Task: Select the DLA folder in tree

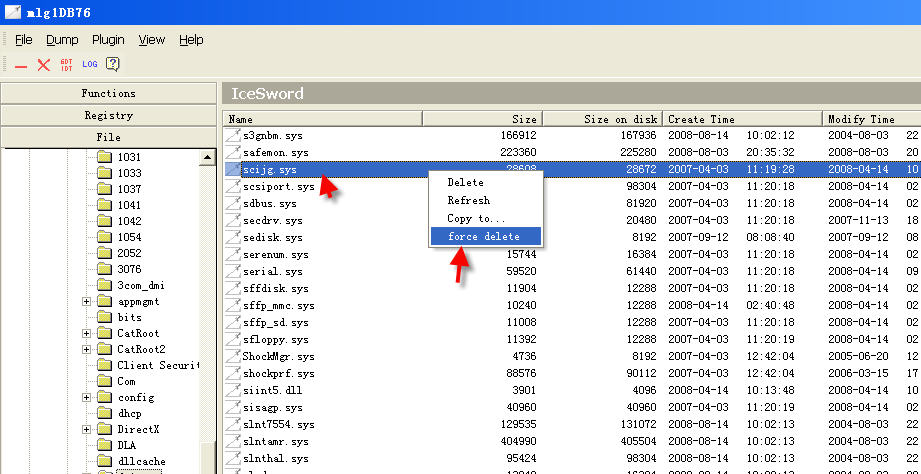Action: [x=126, y=445]
